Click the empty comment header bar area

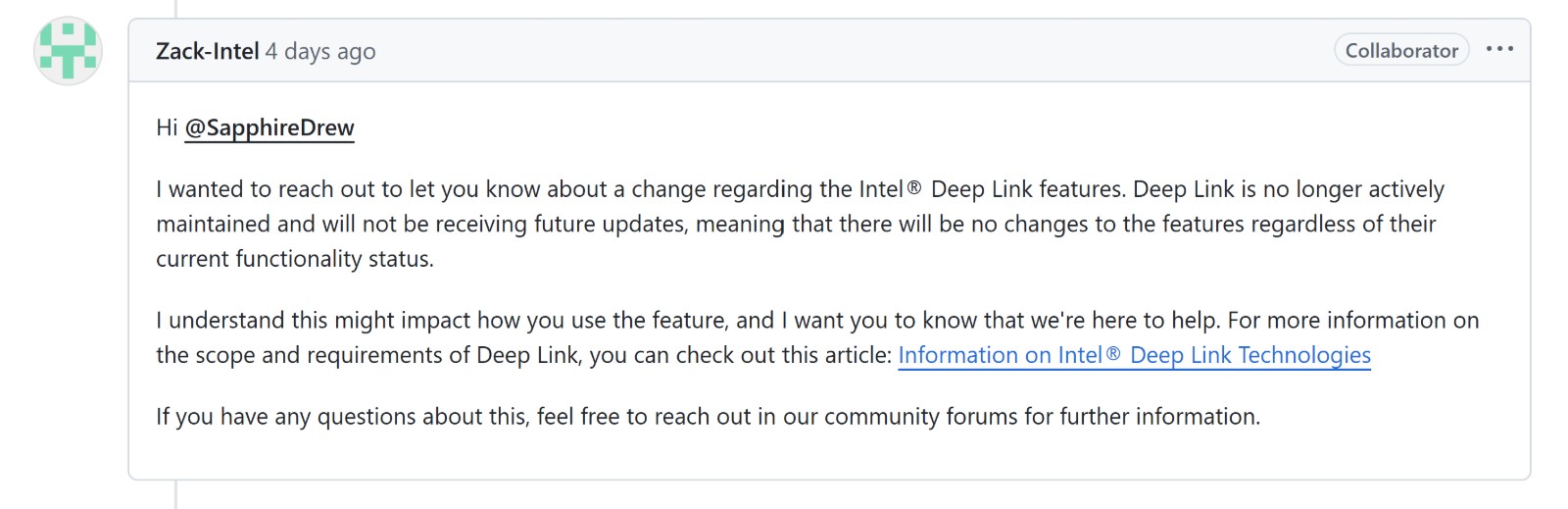853,50
